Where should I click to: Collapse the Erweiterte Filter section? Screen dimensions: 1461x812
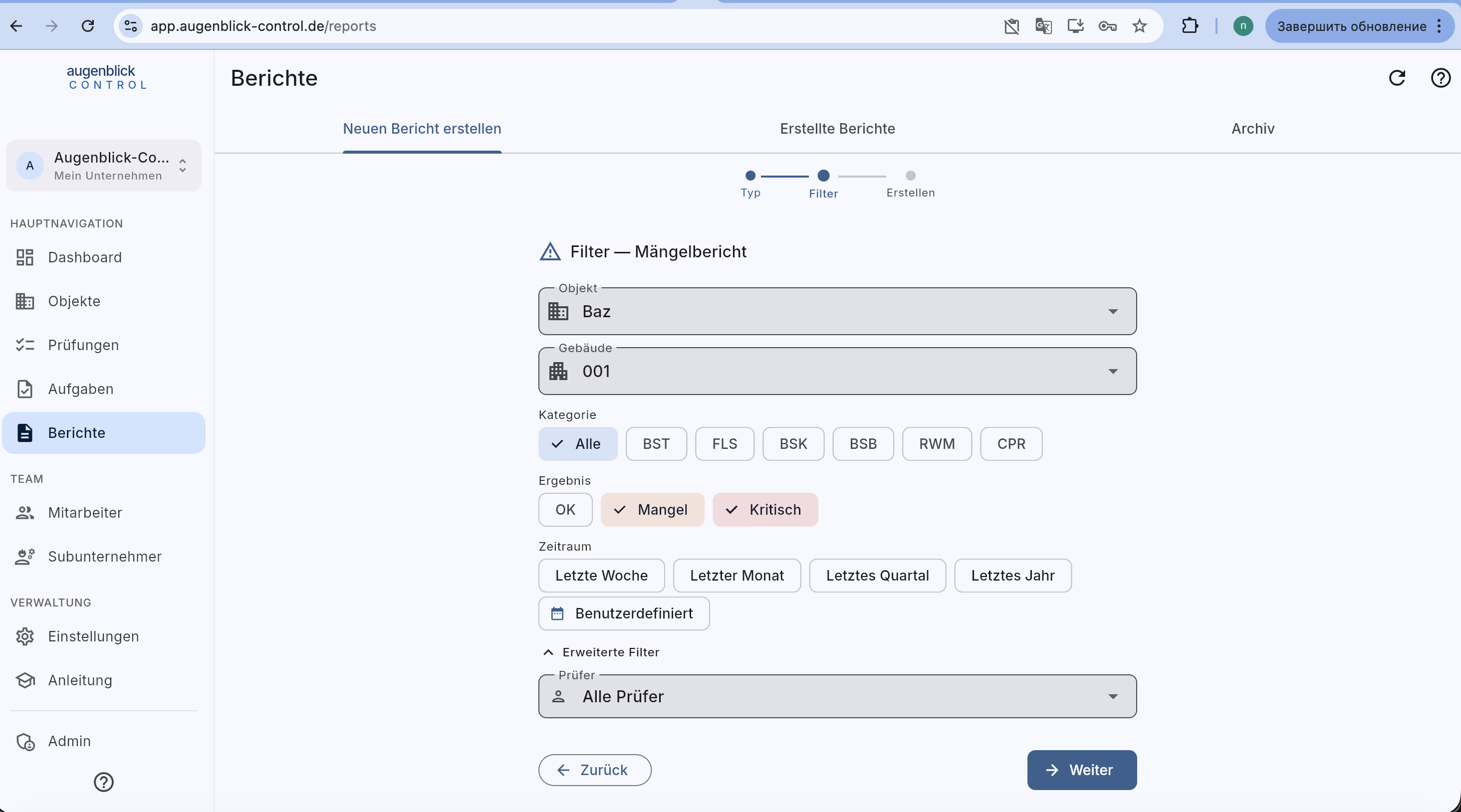602,652
